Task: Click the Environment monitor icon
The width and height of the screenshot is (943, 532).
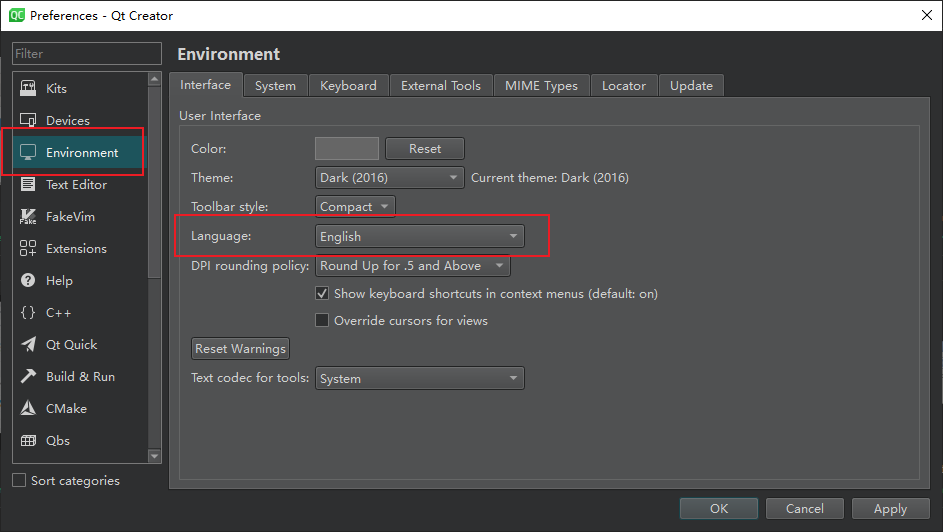Action: pos(28,152)
